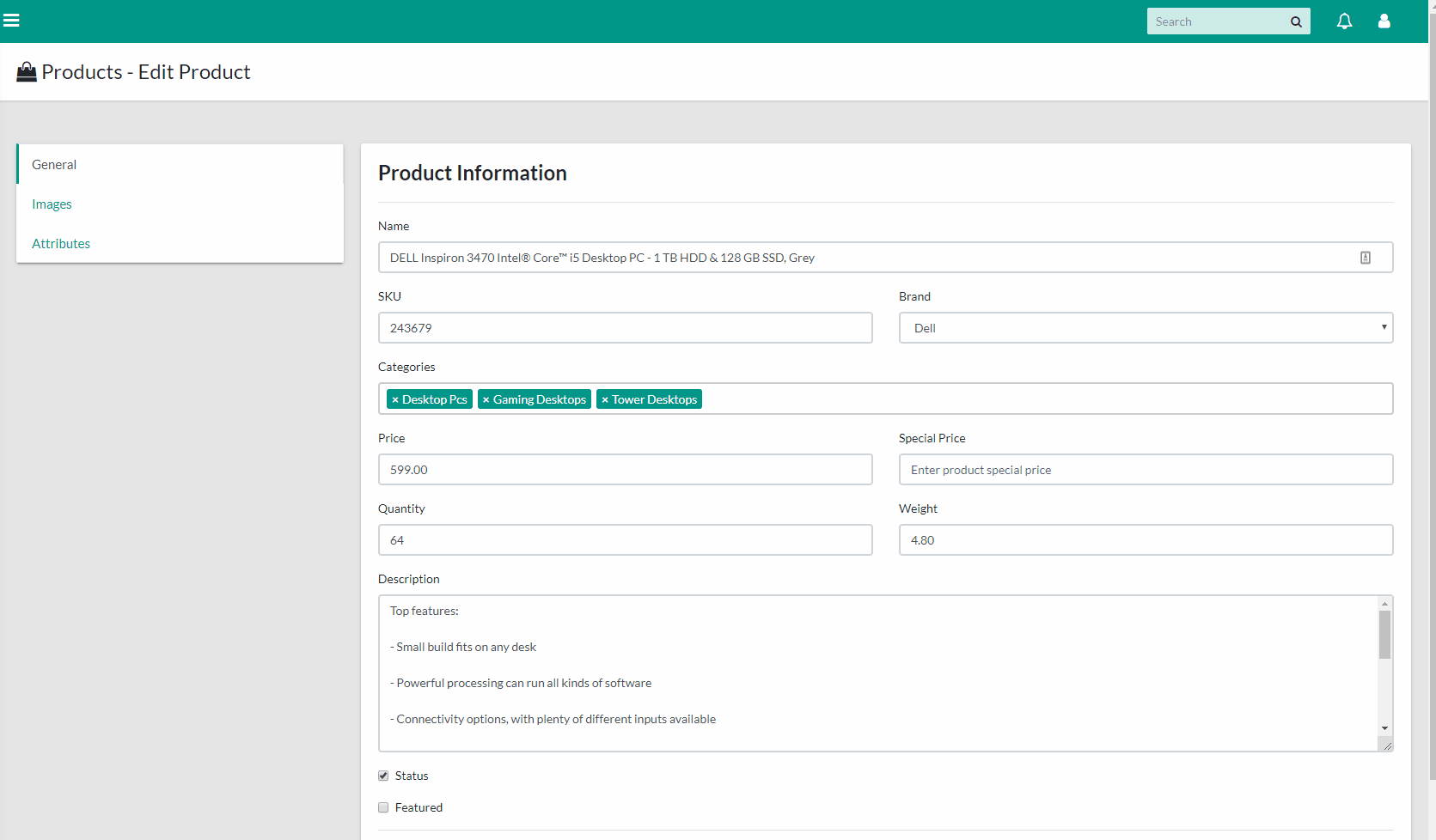Remove the Tower Desktops category tag

(604, 399)
